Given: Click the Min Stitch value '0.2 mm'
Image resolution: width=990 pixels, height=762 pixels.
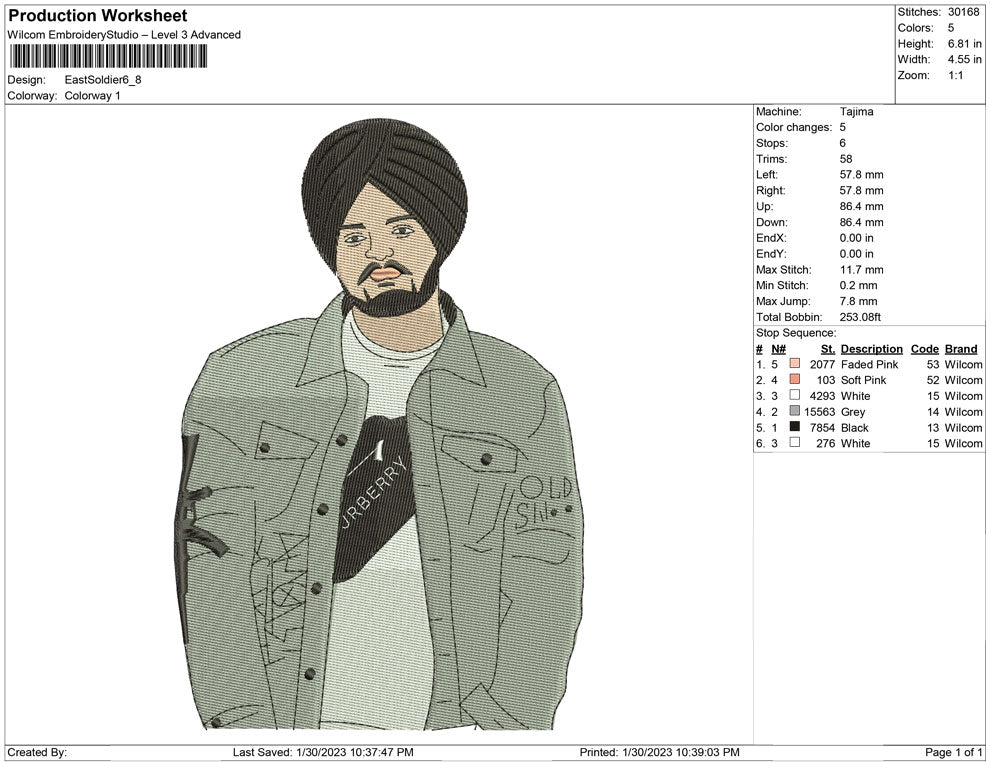Looking at the screenshot, I should coord(858,285).
